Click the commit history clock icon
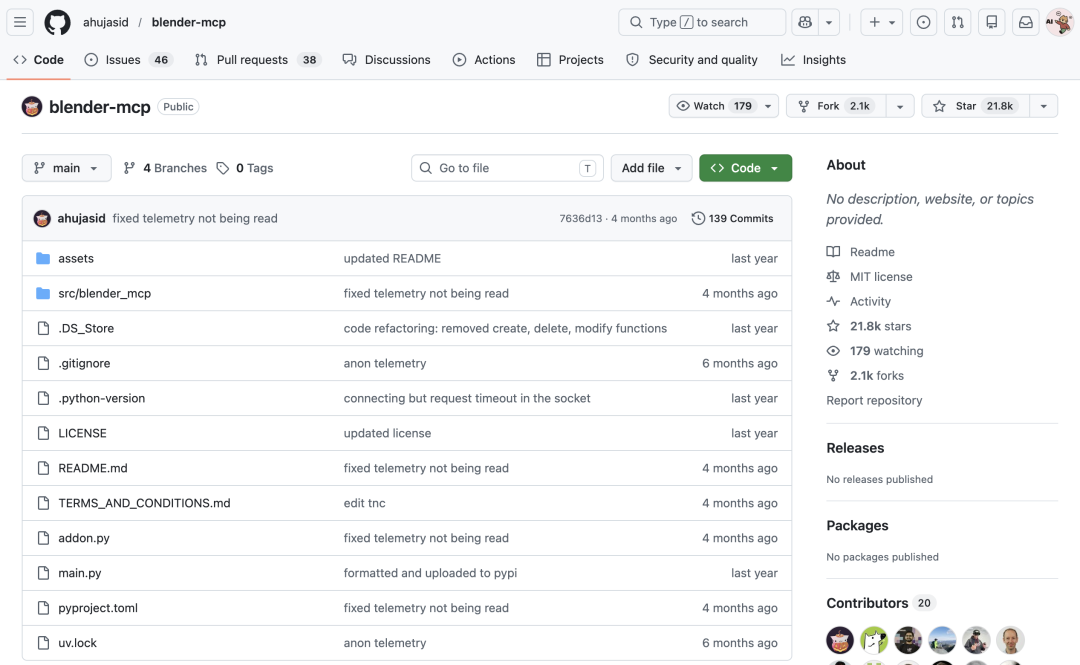The width and height of the screenshot is (1080, 665). 698,218
